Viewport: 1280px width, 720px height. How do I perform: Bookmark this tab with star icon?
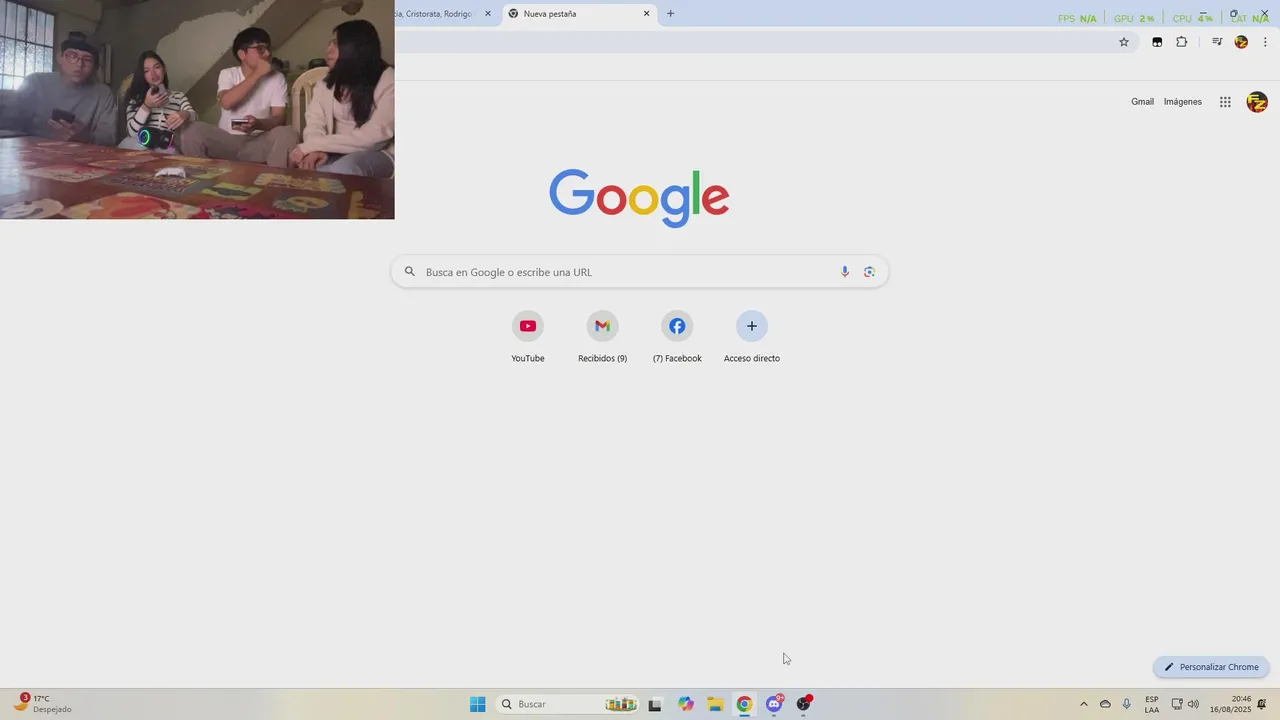point(1124,42)
